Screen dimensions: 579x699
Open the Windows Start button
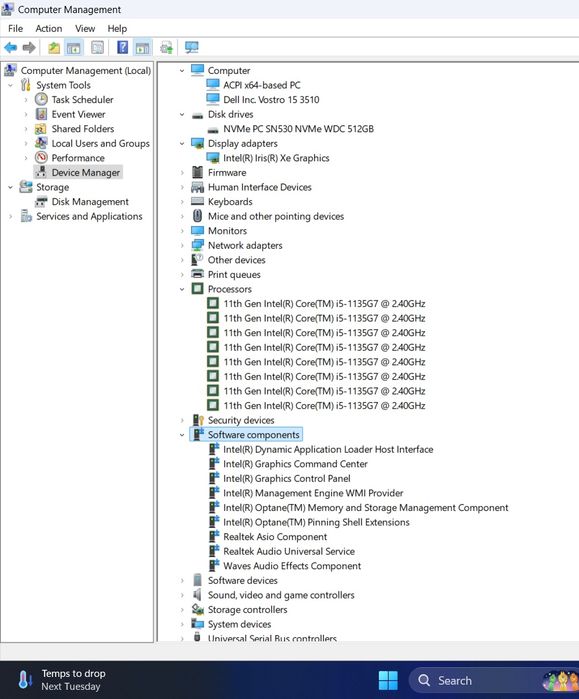point(388,680)
